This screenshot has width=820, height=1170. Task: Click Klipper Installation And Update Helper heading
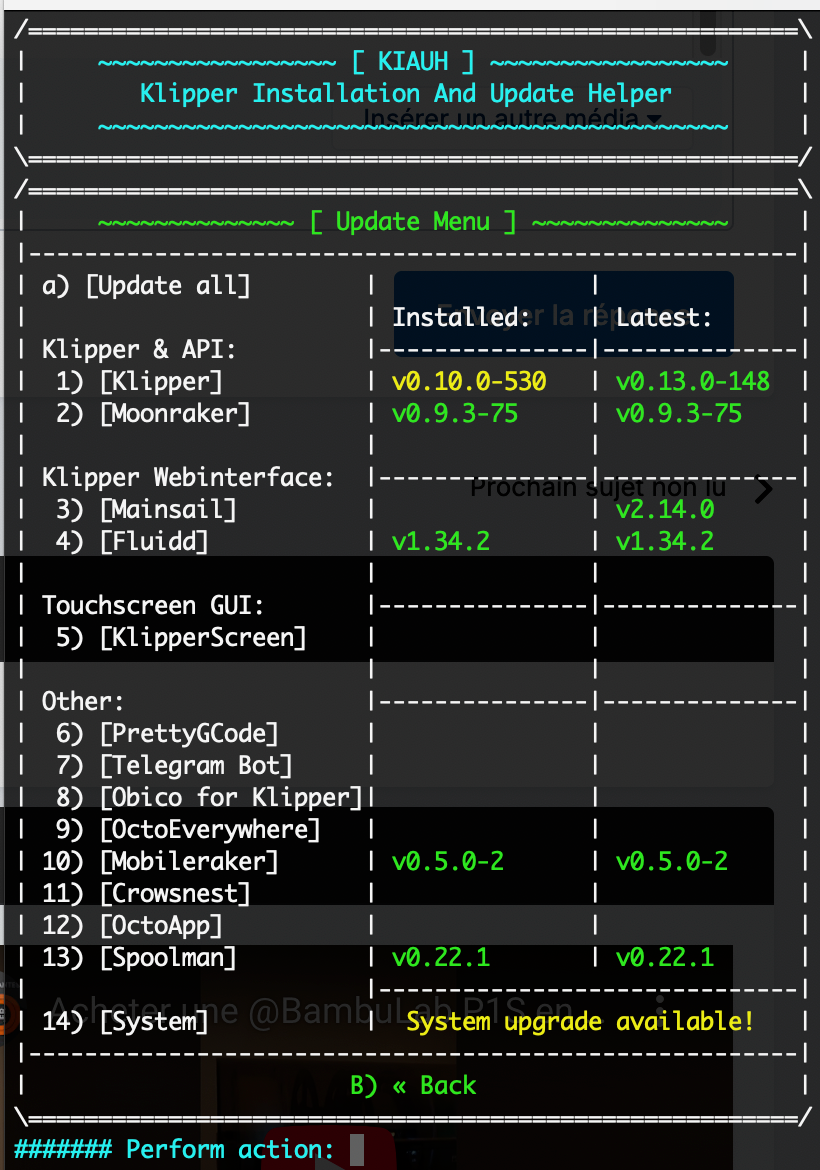(x=406, y=93)
